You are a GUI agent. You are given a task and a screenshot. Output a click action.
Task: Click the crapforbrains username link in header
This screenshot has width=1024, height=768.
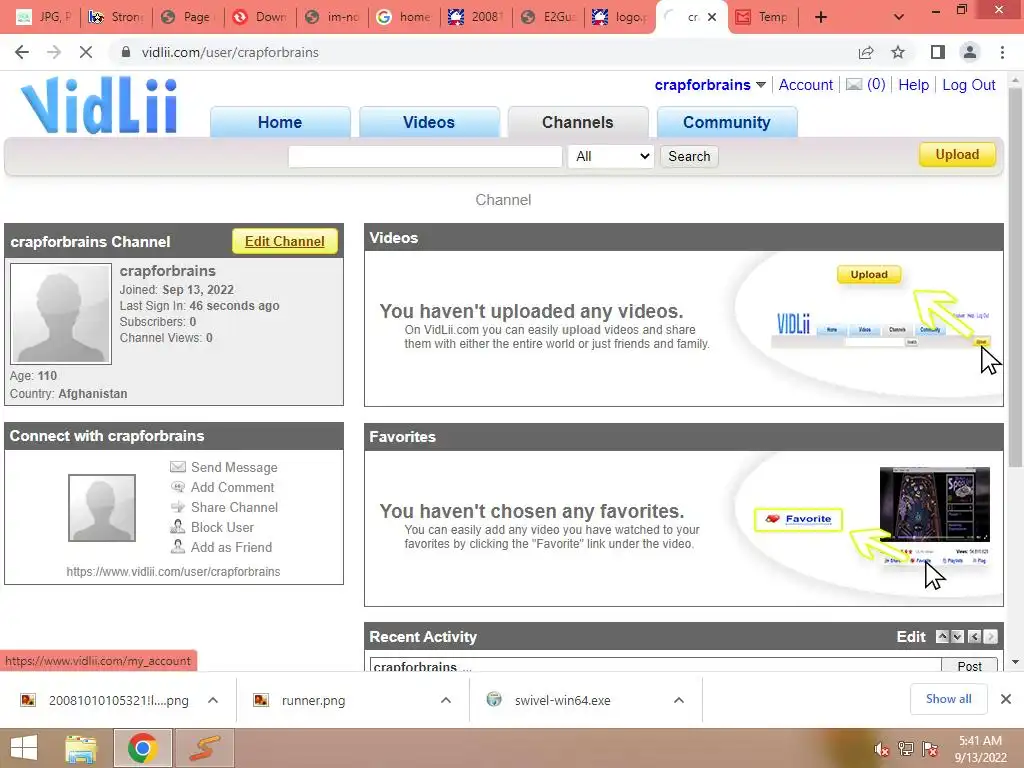click(702, 85)
